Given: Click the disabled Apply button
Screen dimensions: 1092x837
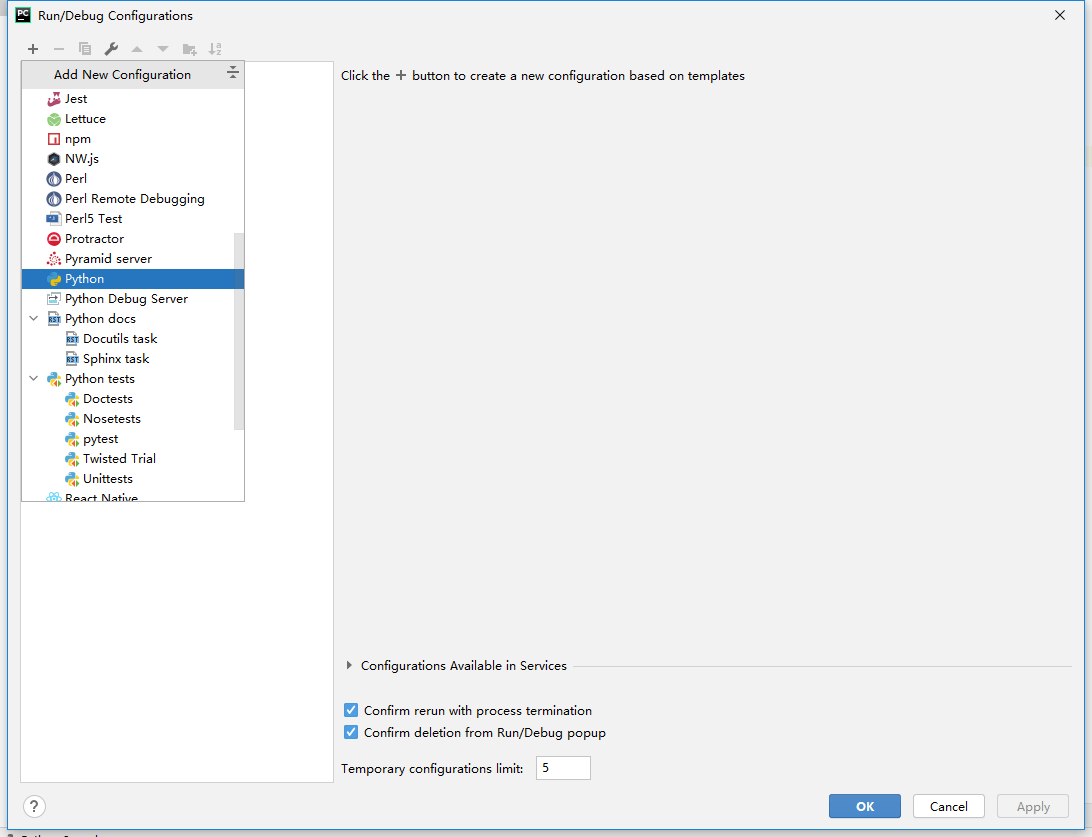Looking at the screenshot, I should pyautogui.click(x=1033, y=806).
